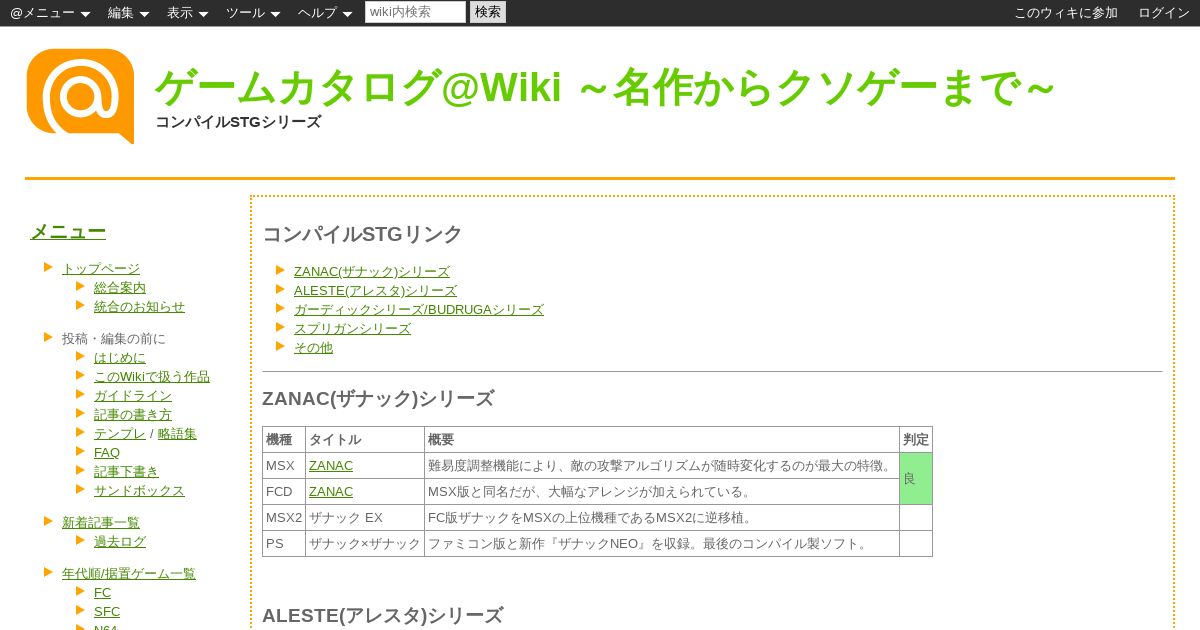
Task: Open the 編集 dropdown menu
Action: [128, 13]
